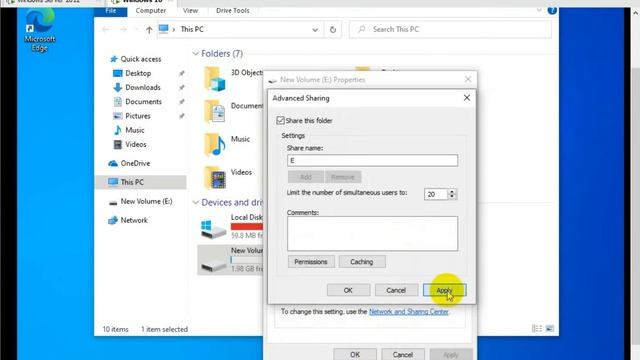Click inside the Share name field

click(x=372, y=160)
